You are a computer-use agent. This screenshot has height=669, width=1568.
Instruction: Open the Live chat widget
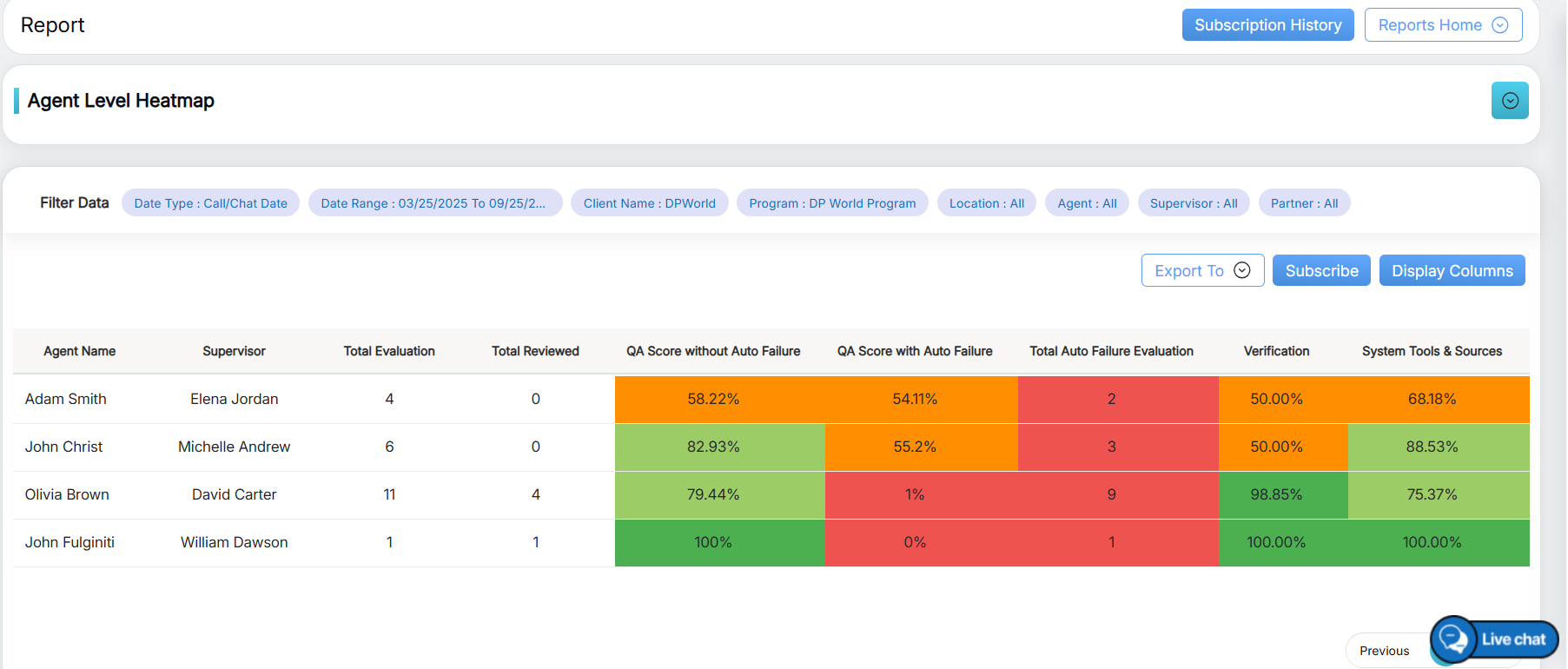click(x=1494, y=639)
